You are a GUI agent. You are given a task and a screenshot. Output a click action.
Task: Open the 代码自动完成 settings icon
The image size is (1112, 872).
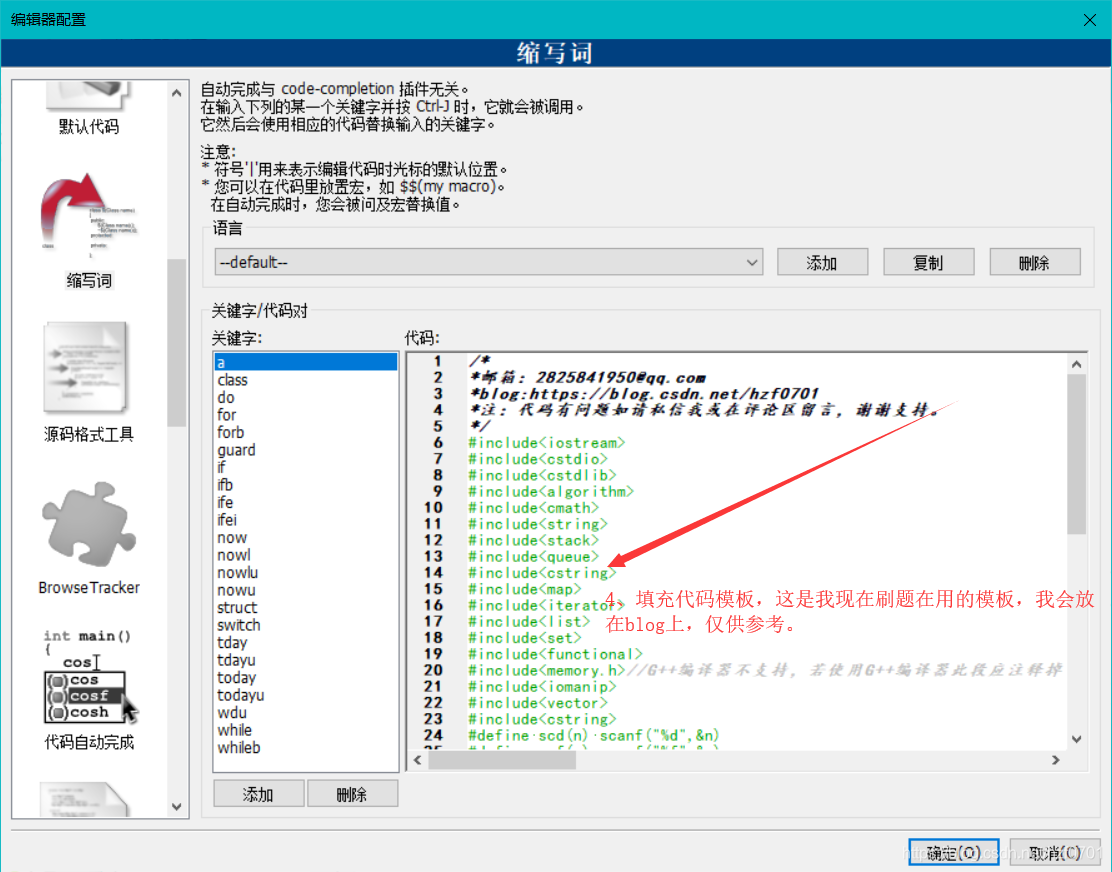pos(89,676)
